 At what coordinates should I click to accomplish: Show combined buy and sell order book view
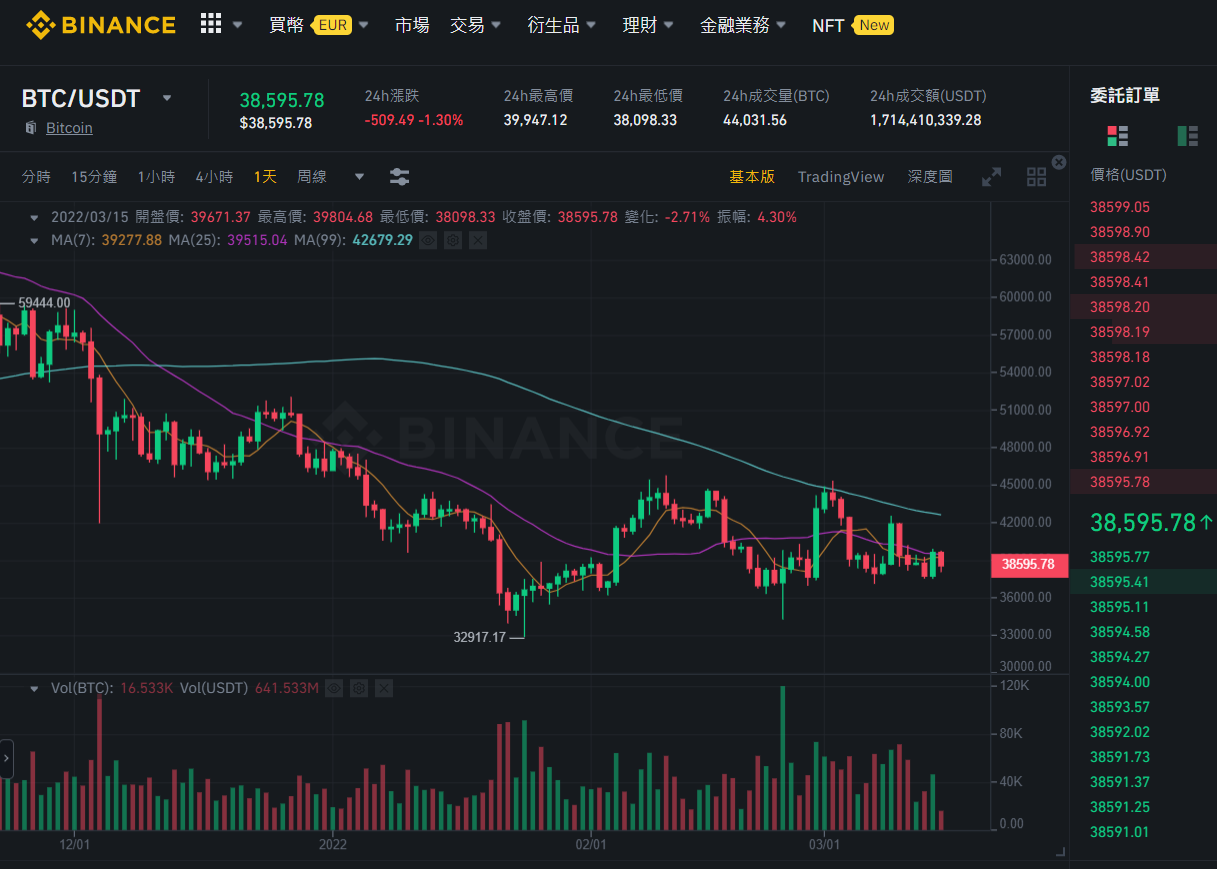[x=1117, y=135]
